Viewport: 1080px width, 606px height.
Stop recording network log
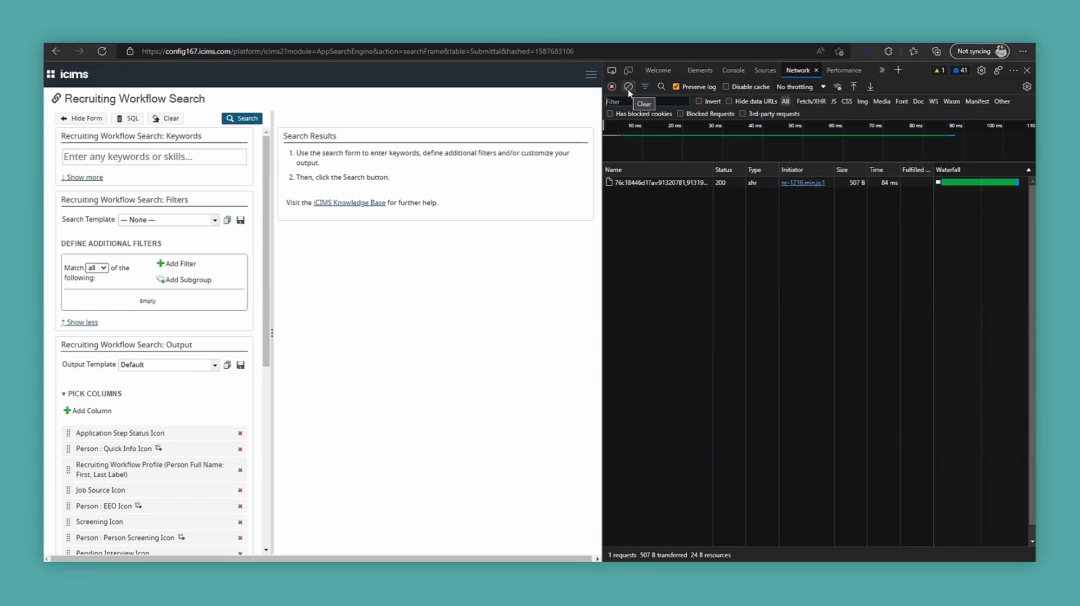(612, 87)
